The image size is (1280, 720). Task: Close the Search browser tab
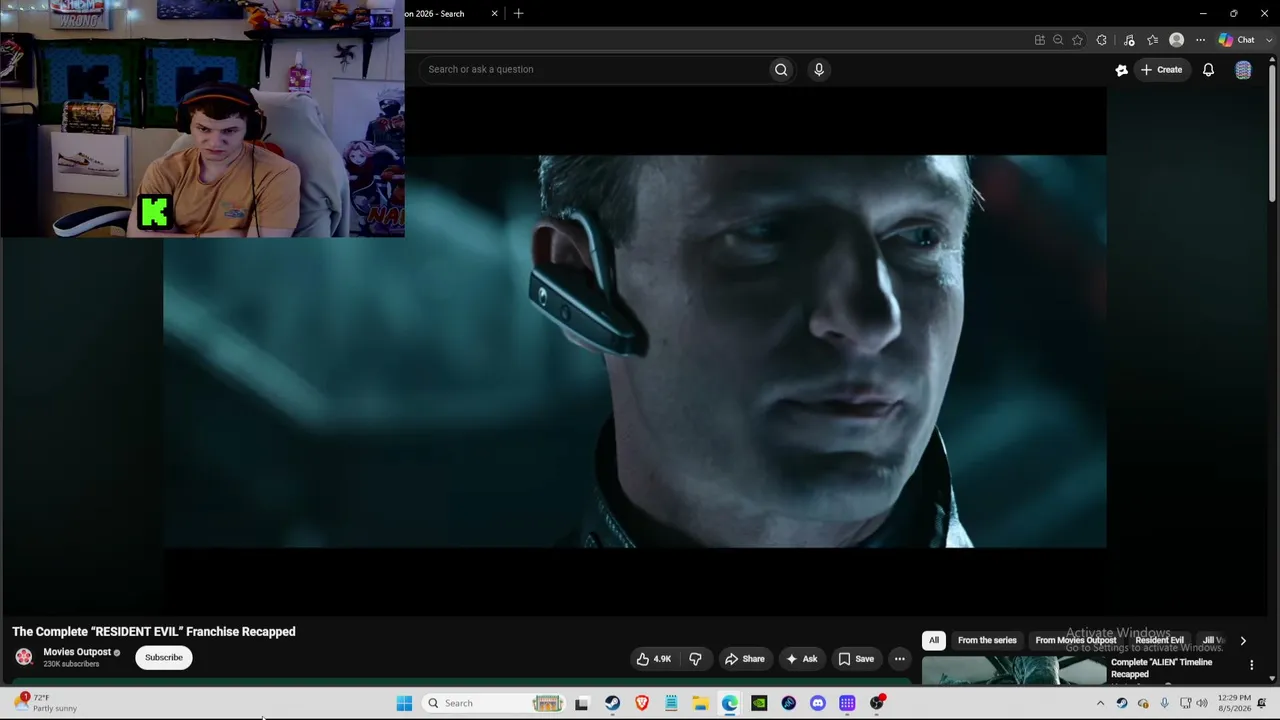[x=494, y=14]
